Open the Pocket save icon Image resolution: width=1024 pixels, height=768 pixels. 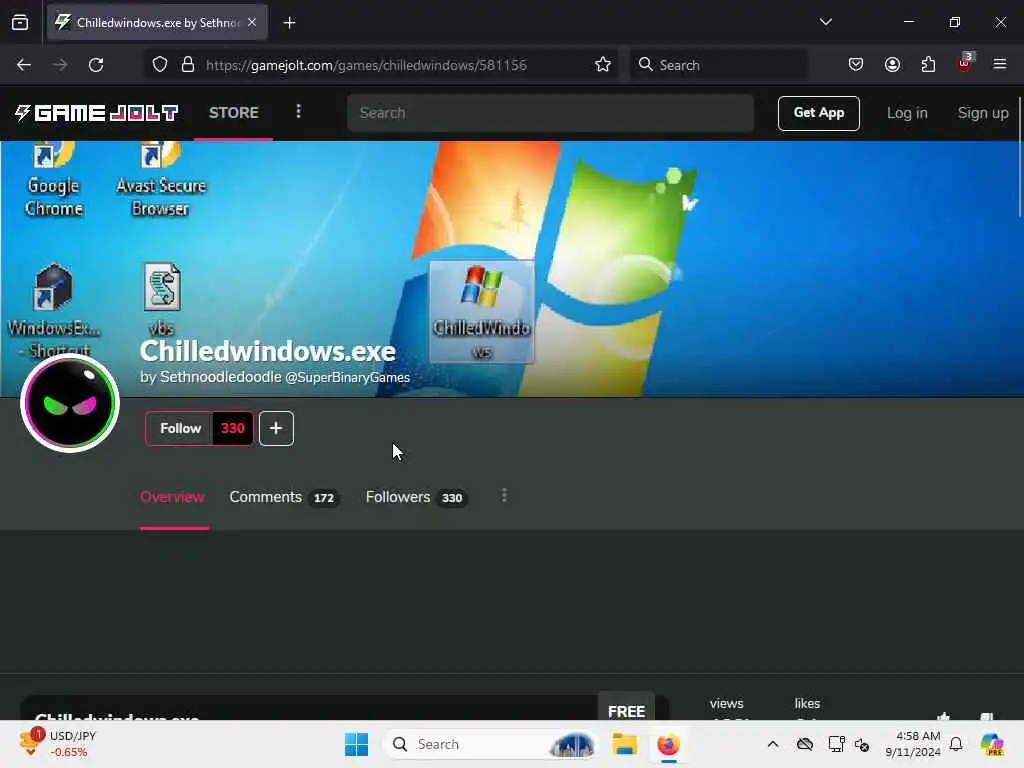[x=856, y=65]
